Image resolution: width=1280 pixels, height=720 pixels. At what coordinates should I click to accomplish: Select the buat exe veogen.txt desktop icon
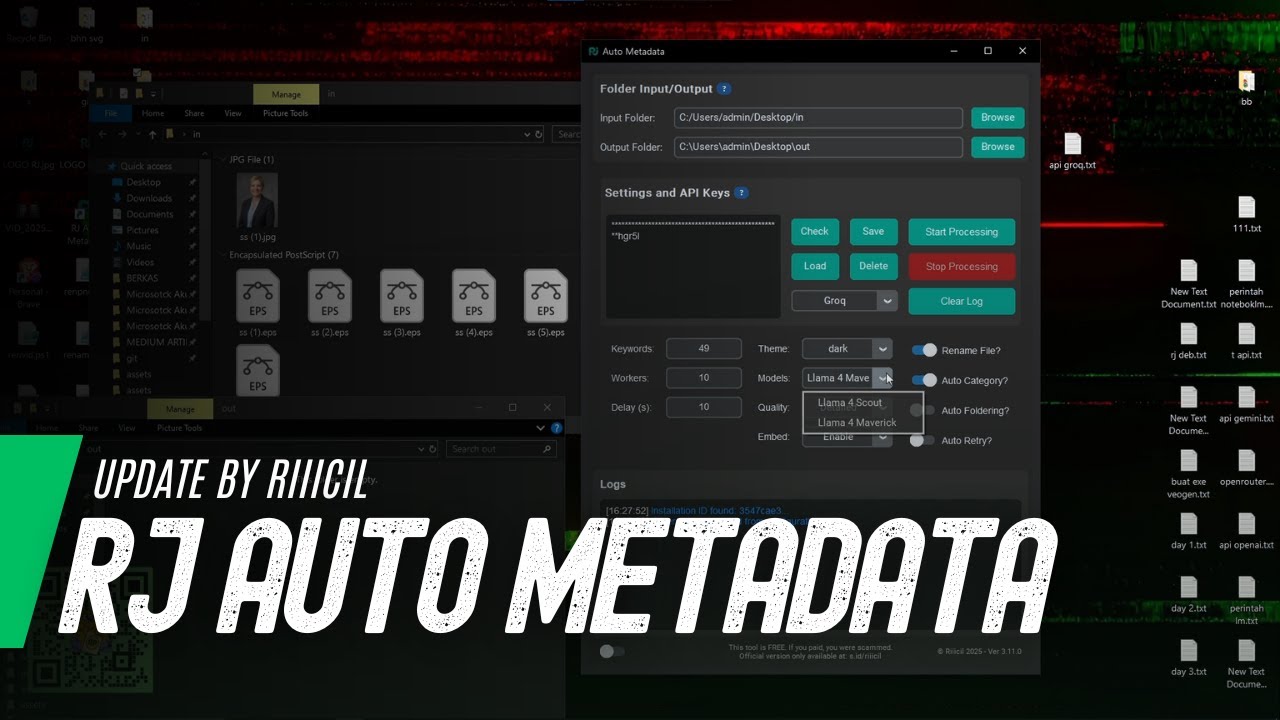pos(1188,474)
